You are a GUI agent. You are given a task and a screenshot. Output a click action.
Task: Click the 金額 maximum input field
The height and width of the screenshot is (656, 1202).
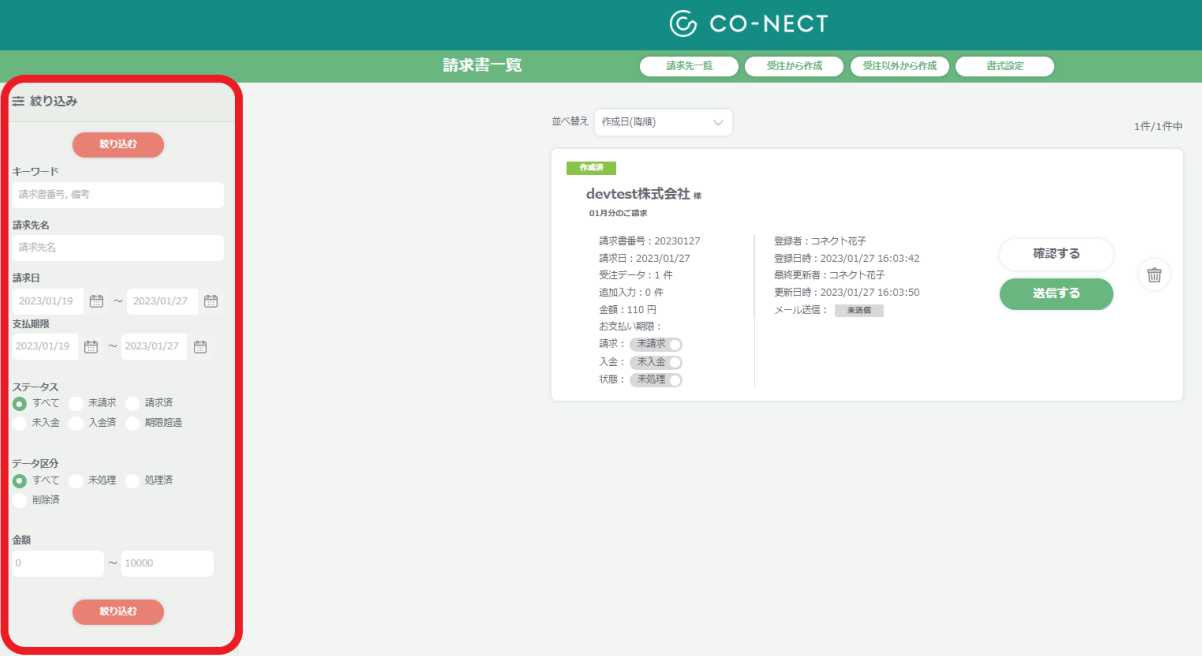coord(167,564)
